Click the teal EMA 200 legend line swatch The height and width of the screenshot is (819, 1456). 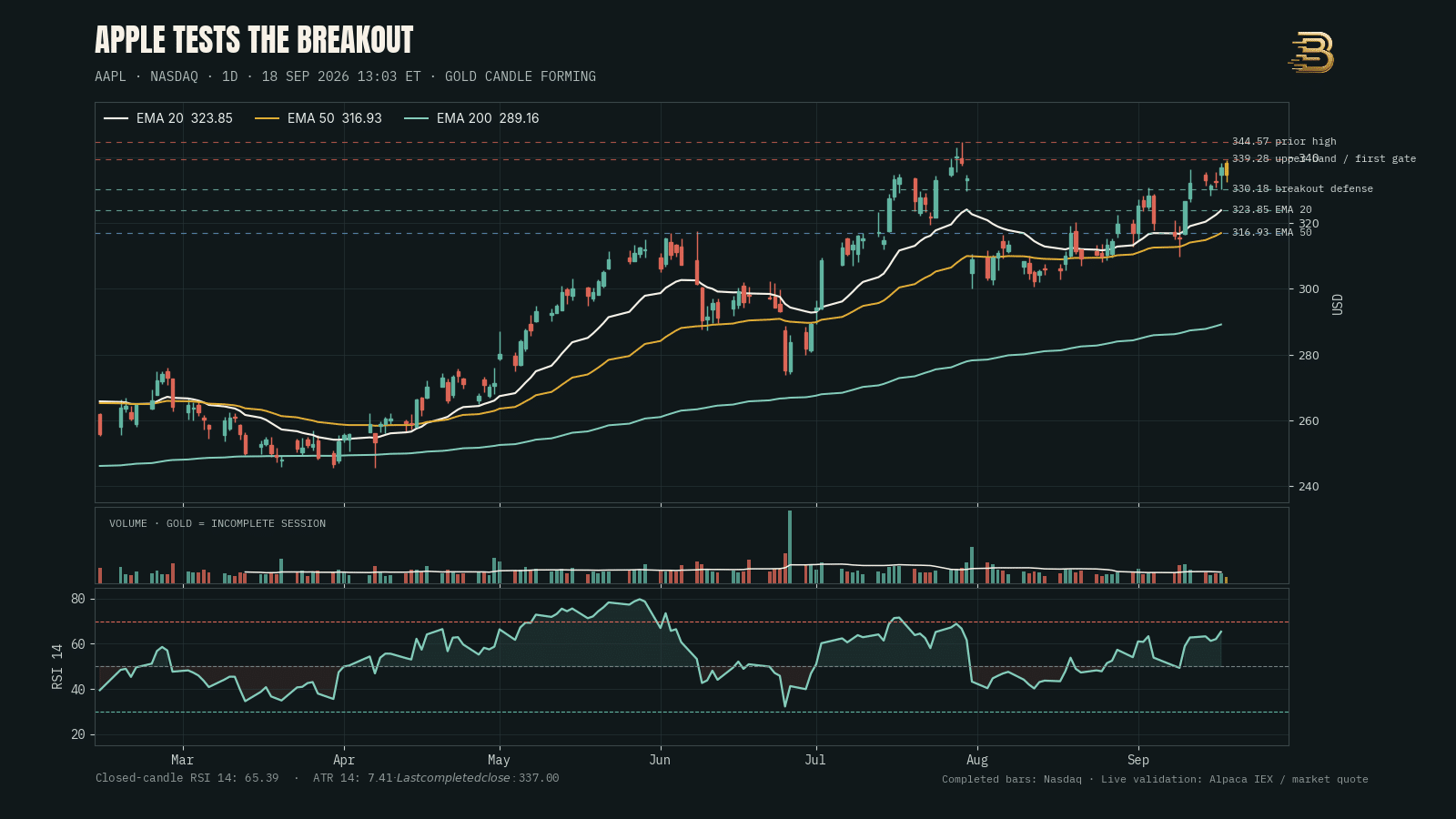pos(417,118)
